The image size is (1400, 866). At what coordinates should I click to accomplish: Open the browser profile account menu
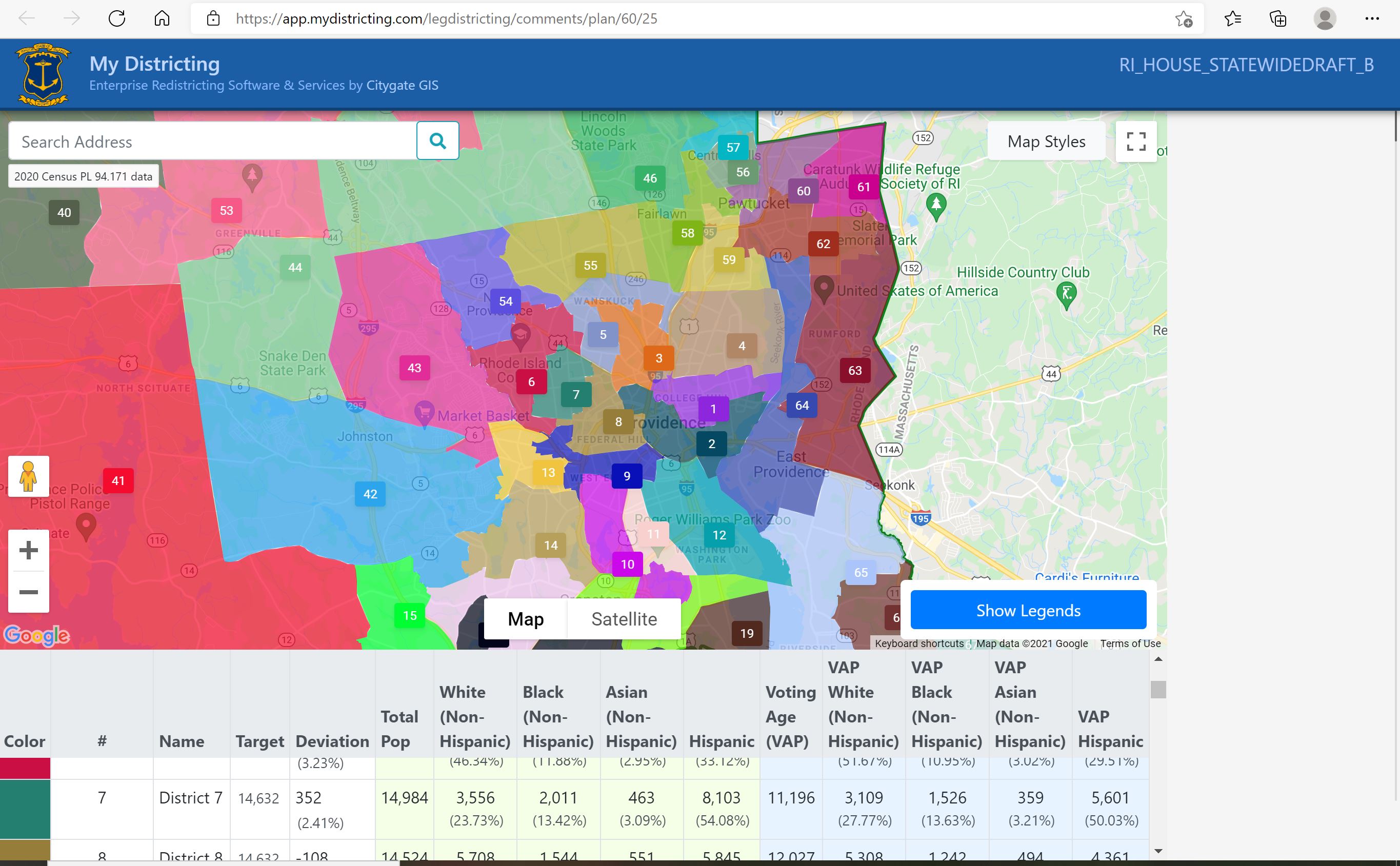tap(1325, 19)
